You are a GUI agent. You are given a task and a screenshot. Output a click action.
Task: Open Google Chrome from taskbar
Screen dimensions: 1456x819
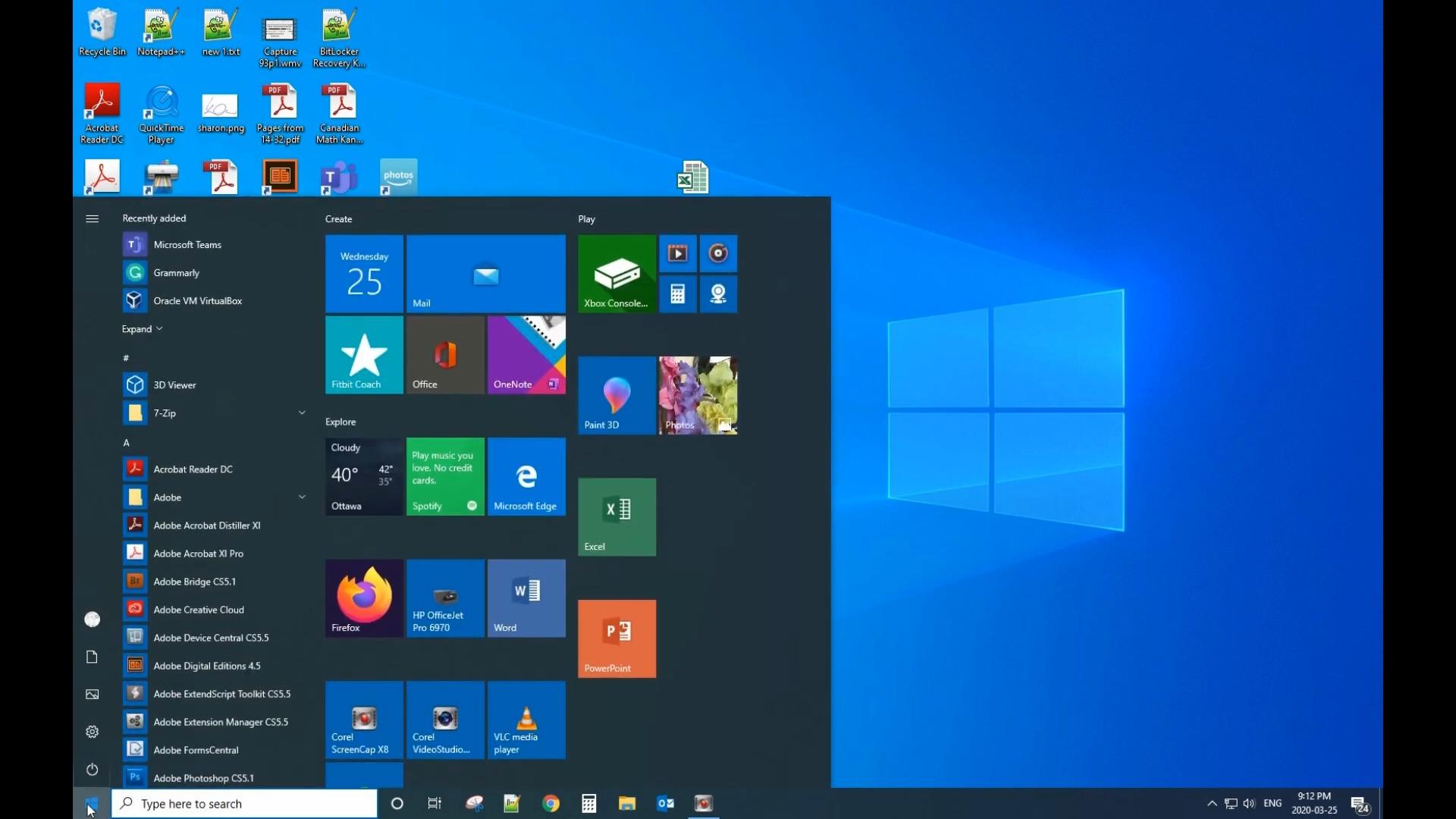tap(551, 804)
